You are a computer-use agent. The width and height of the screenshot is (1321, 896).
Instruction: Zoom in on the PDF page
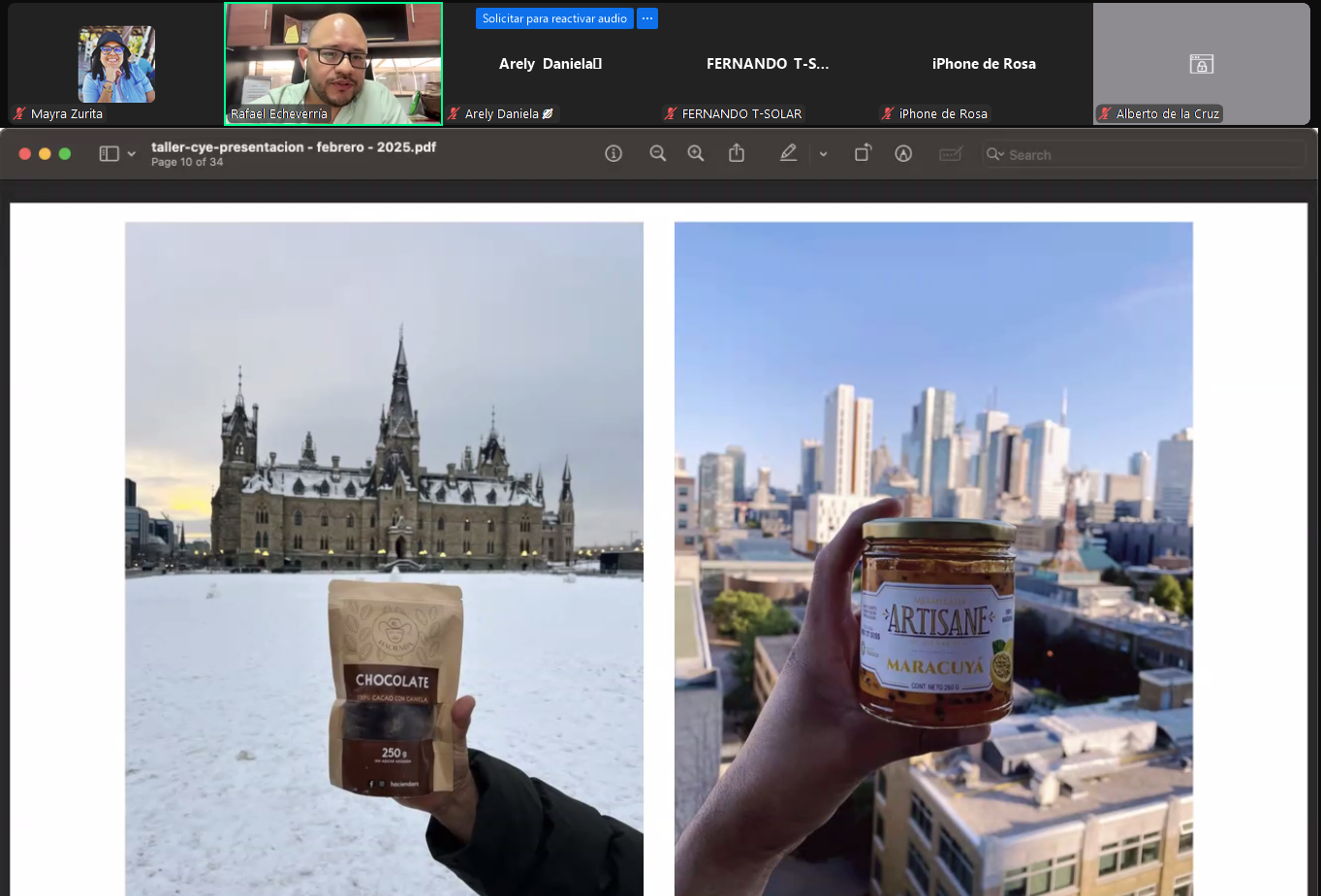[x=696, y=153]
